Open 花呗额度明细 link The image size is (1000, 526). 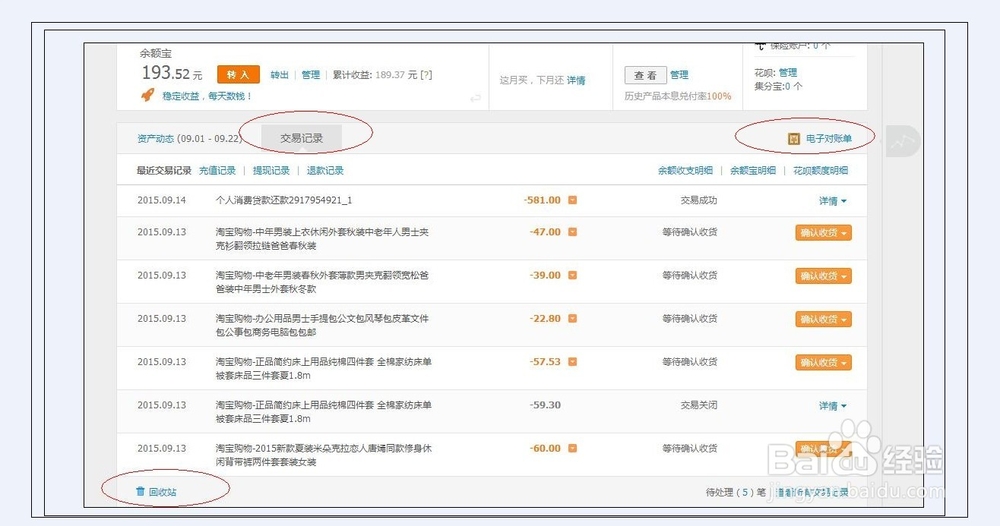821,170
